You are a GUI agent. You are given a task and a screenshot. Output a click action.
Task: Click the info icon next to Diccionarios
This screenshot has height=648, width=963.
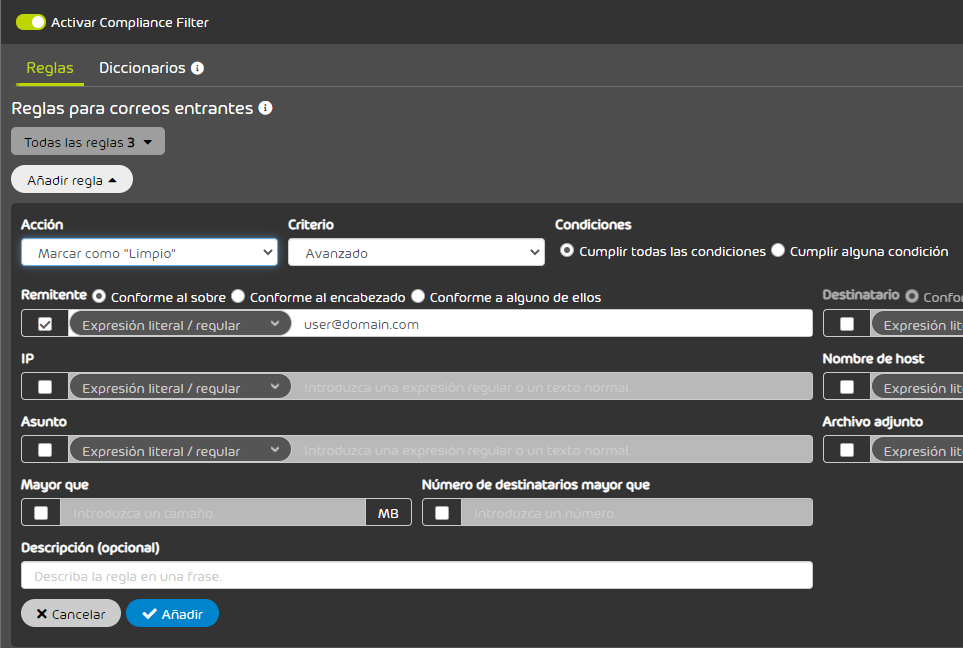tap(197, 68)
